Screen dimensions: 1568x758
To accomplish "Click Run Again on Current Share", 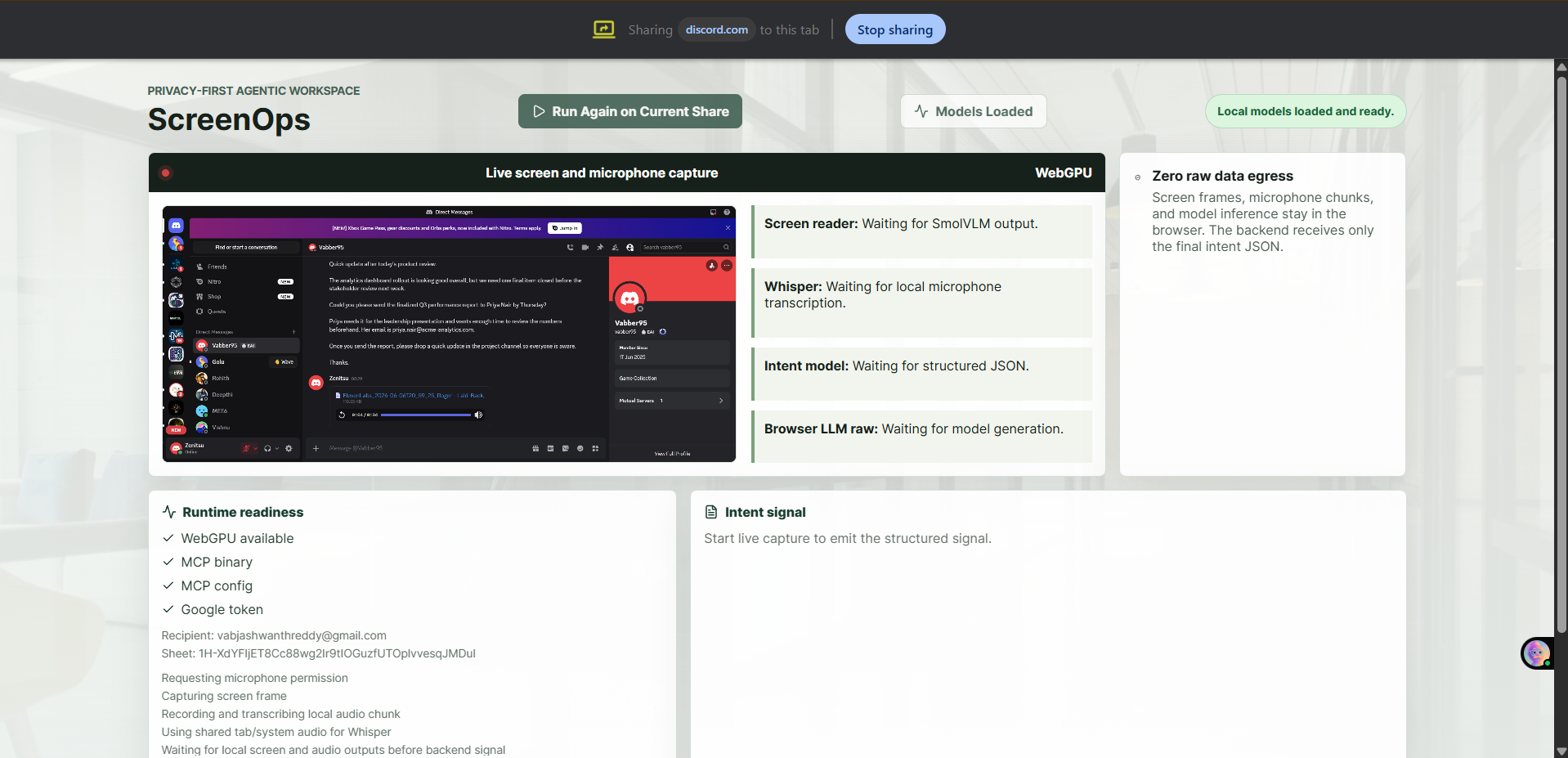I will [x=629, y=111].
